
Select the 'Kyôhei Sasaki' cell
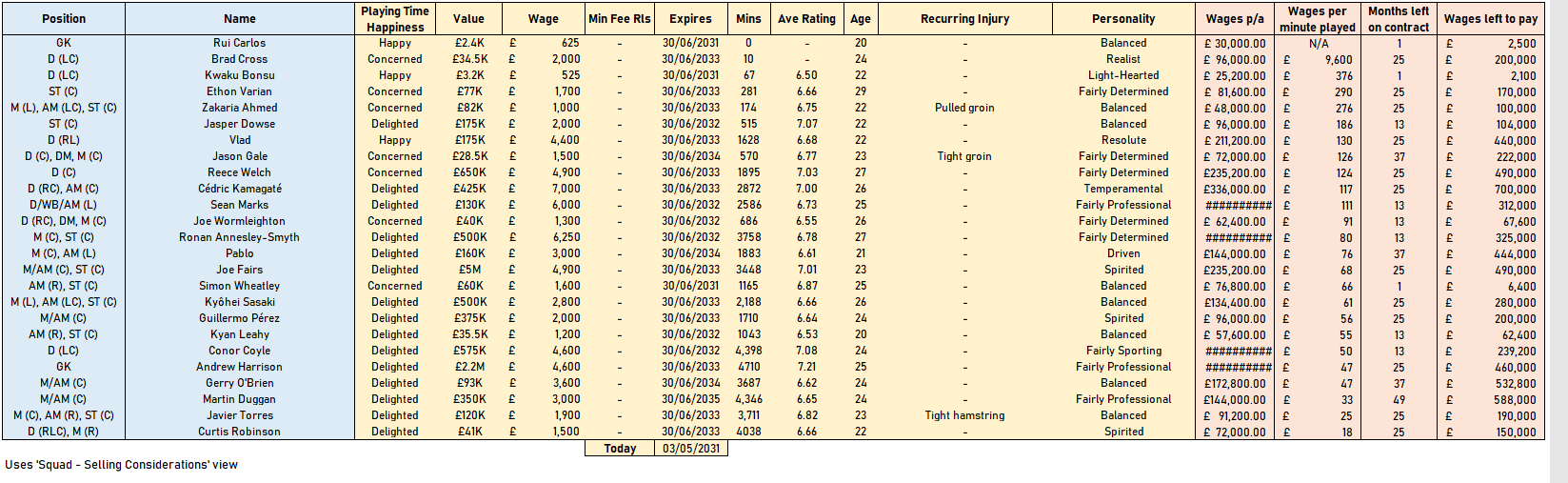pos(240,302)
